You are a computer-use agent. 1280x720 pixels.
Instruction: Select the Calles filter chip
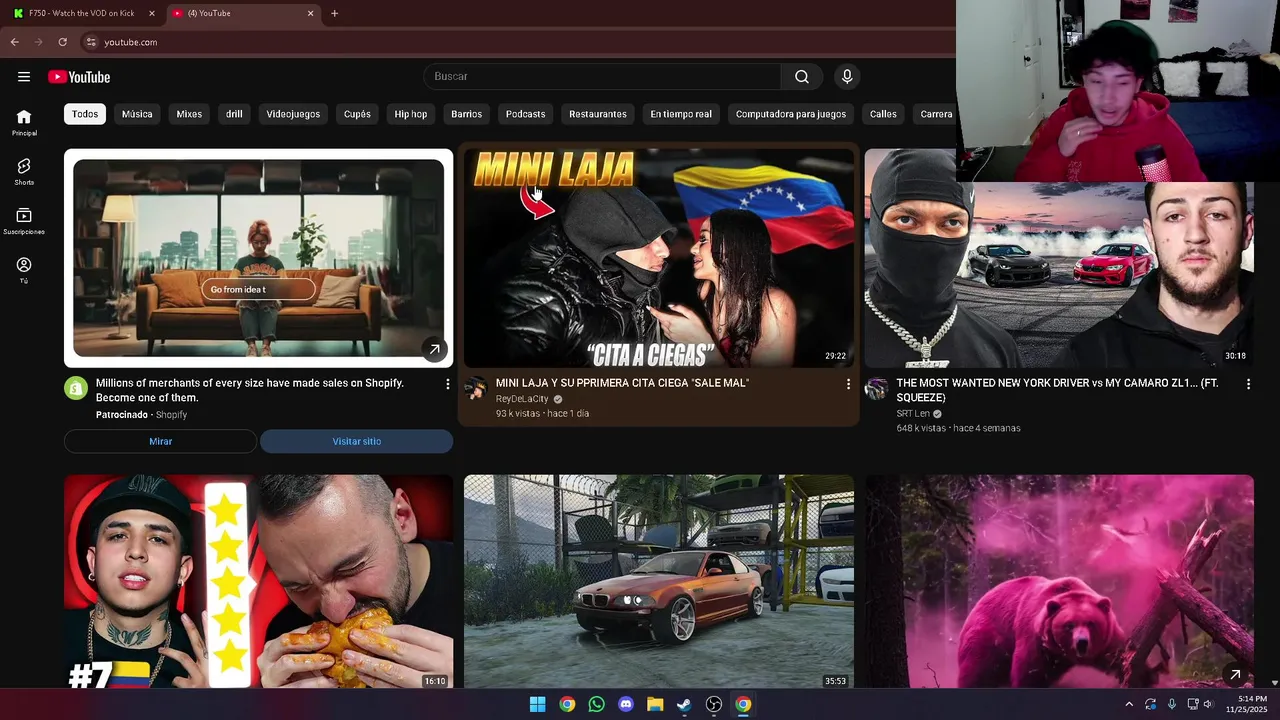point(883,114)
